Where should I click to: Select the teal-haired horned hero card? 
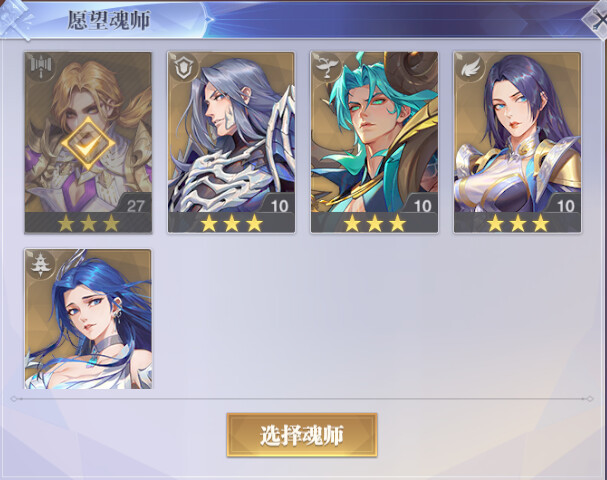pos(374,142)
